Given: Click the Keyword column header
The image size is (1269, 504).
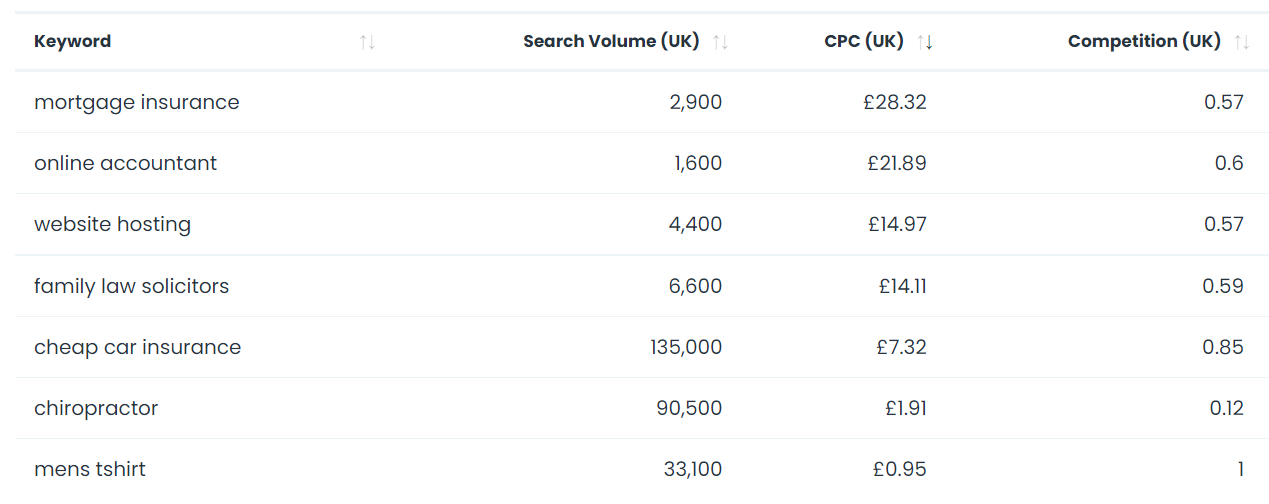Looking at the screenshot, I should tap(72, 42).
